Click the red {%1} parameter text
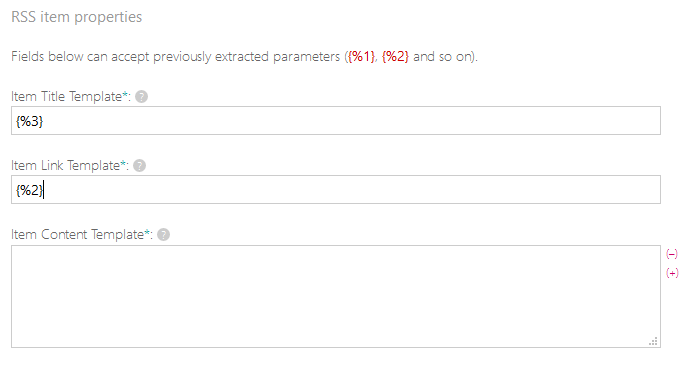The height and width of the screenshot is (368, 693). tap(361, 57)
